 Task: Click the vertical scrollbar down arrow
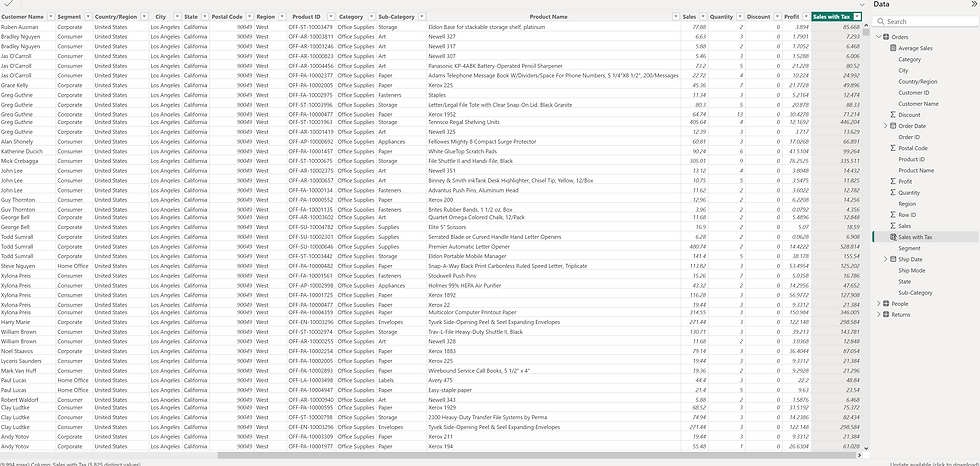click(x=866, y=448)
